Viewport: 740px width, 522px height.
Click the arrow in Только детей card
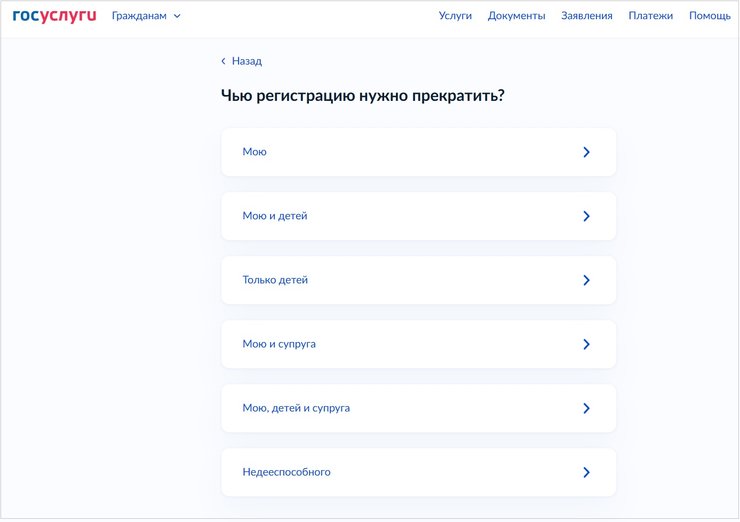point(586,280)
